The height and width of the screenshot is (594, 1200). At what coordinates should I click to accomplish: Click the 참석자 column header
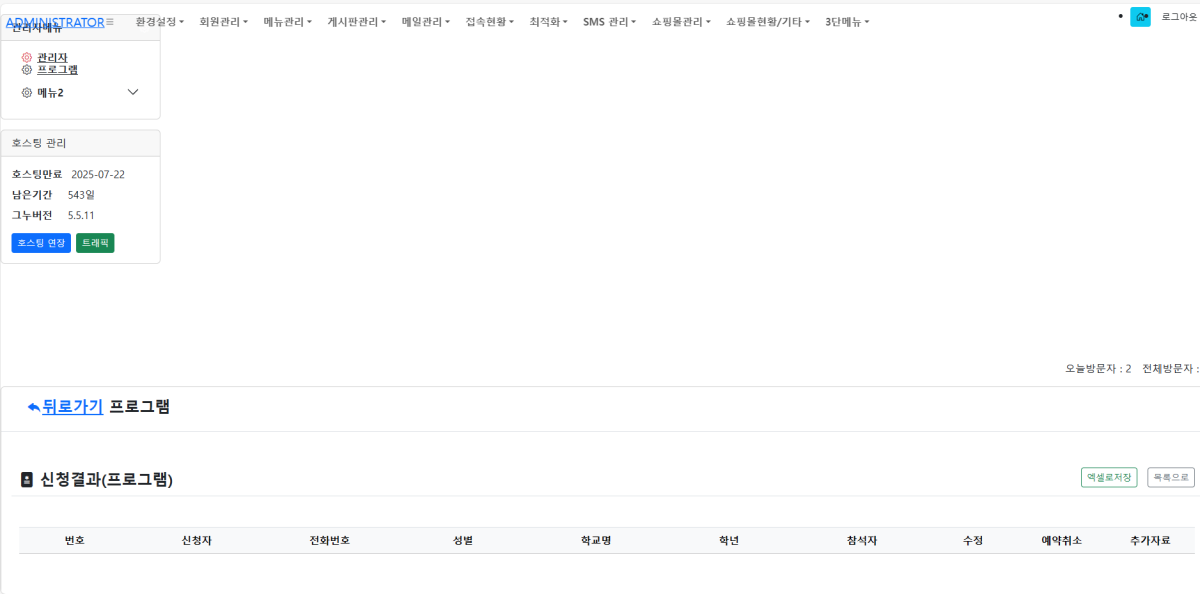pyautogui.click(x=862, y=540)
